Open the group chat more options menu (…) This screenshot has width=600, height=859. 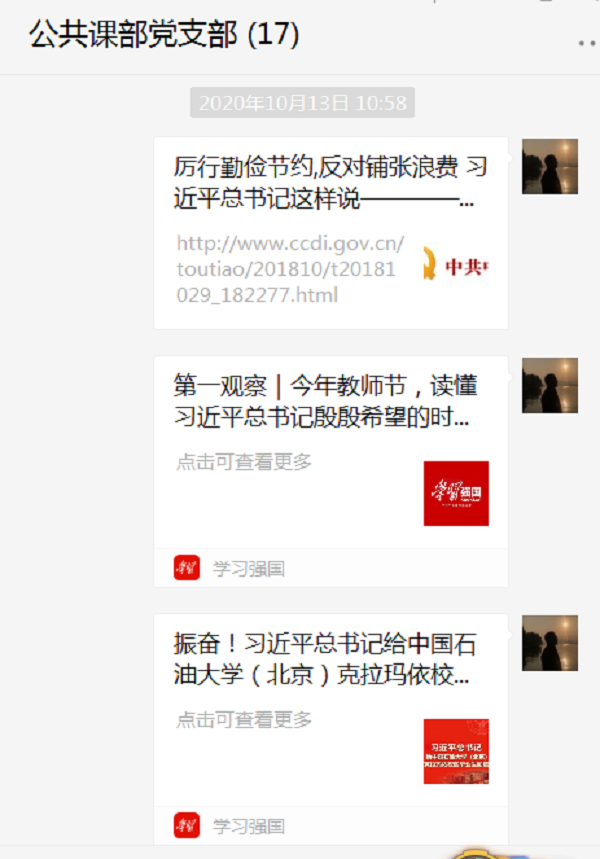[587, 43]
